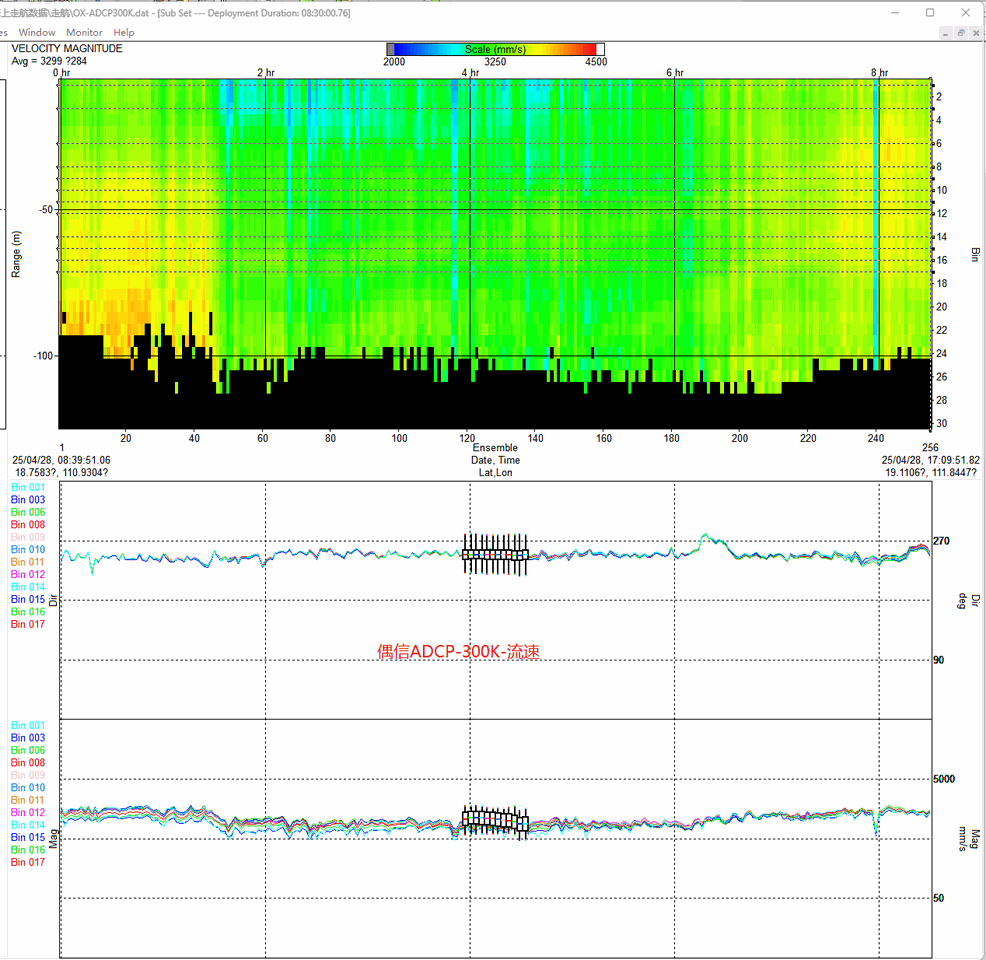
Task: Click the 4 hr marker above contour plot
Action: pos(469,73)
